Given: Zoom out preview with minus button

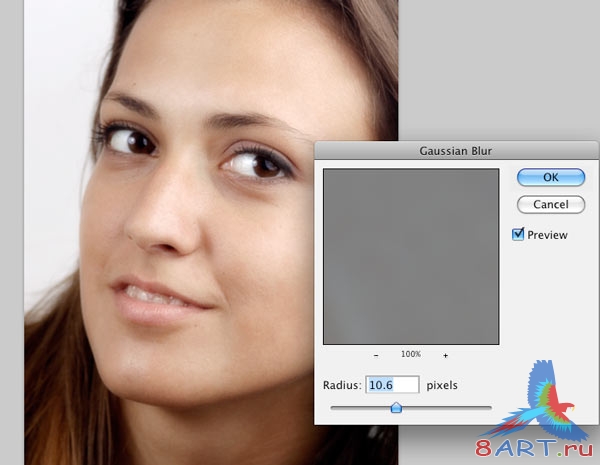Looking at the screenshot, I should [x=376, y=355].
